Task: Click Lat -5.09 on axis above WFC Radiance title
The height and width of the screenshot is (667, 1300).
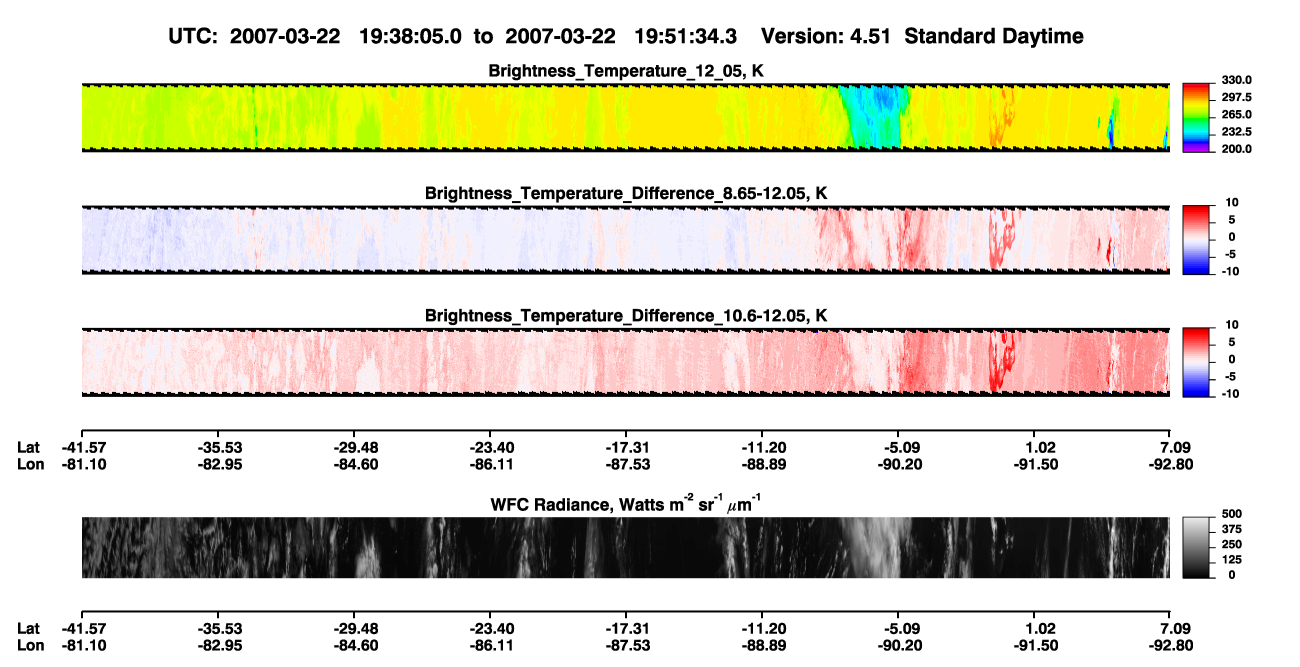Action: [x=898, y=447]
